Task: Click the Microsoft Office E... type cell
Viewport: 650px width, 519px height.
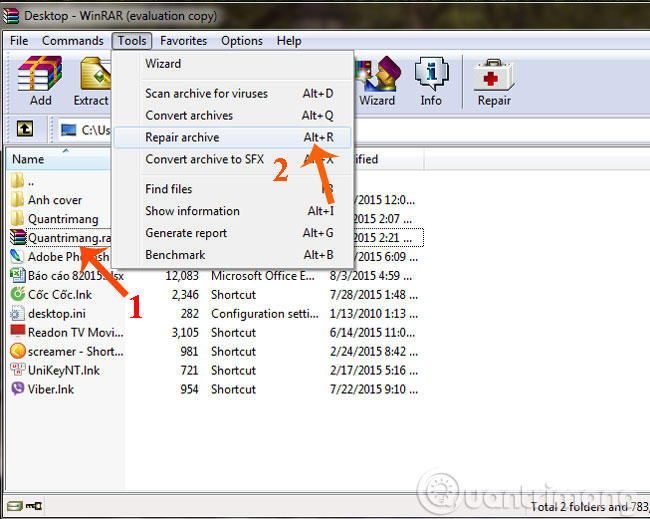Action: [263, 276]
